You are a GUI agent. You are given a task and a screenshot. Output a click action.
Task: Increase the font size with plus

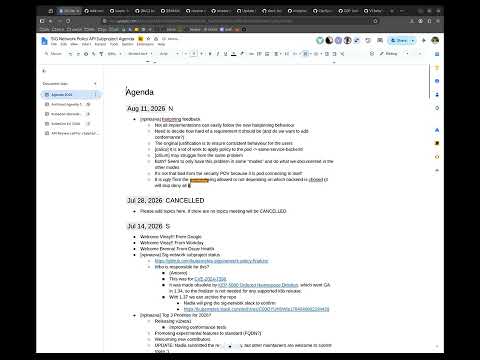pyautogui.click(x=201, y=54)
